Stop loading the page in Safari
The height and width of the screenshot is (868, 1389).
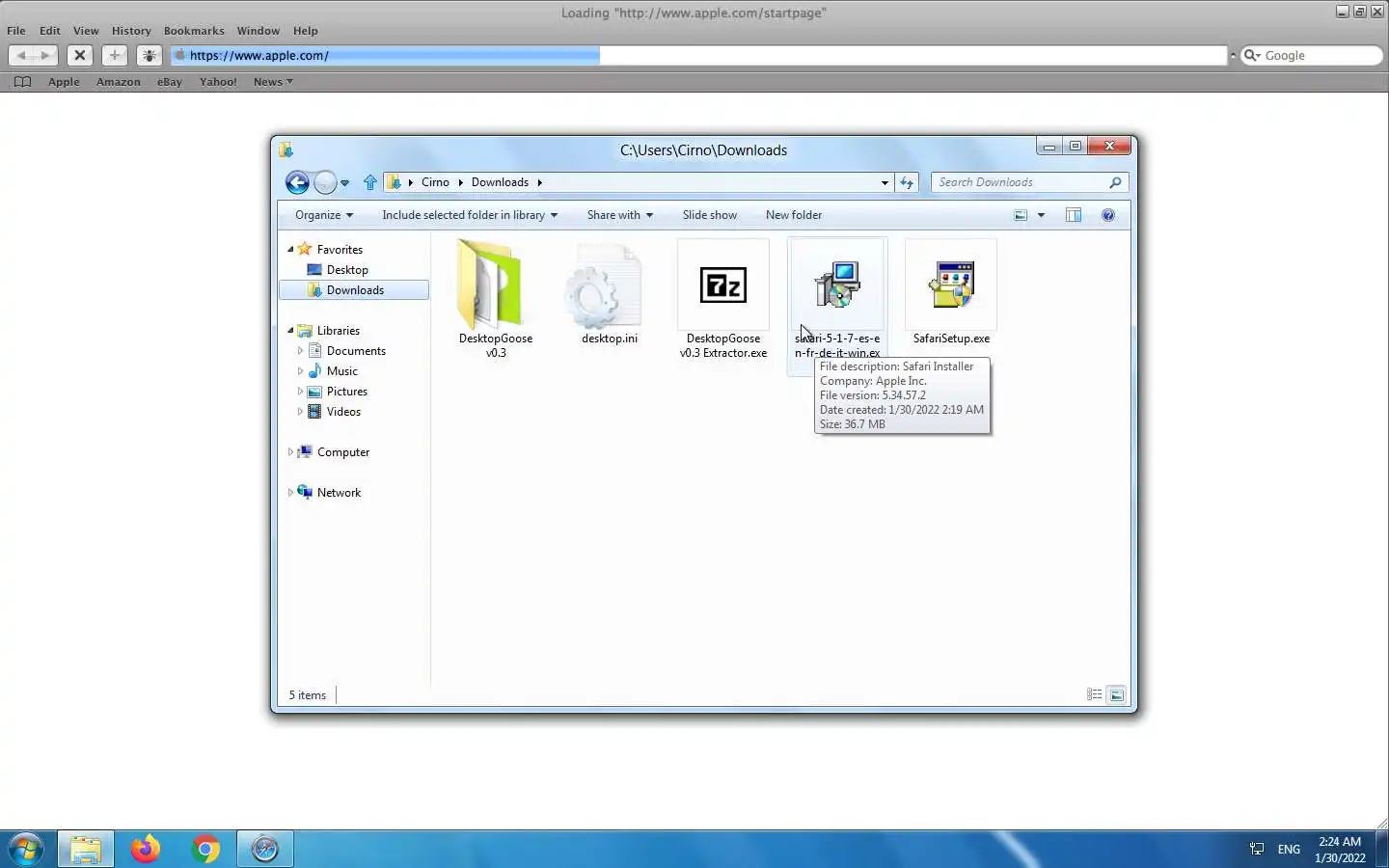[x=80, y=56]
